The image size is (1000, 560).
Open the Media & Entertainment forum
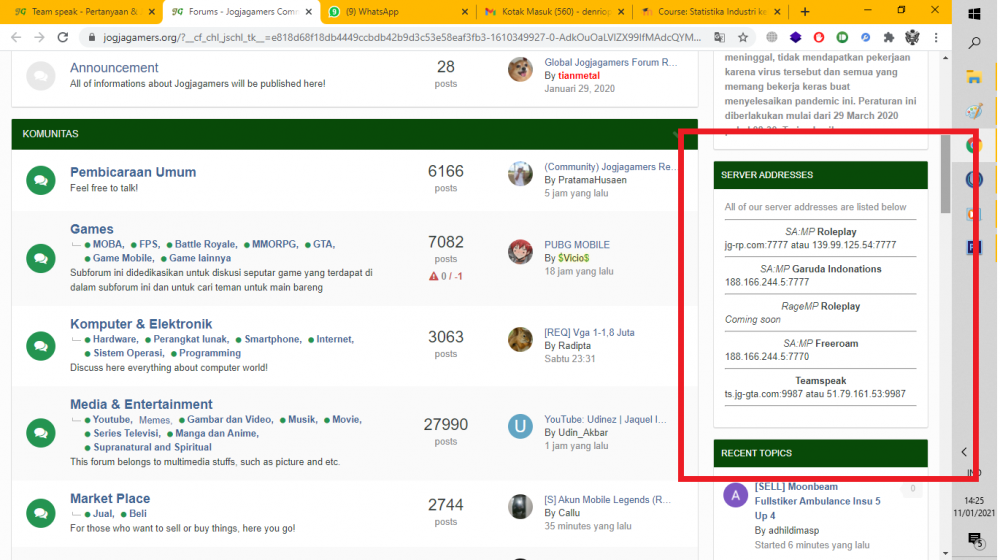(x=141, y=404)
